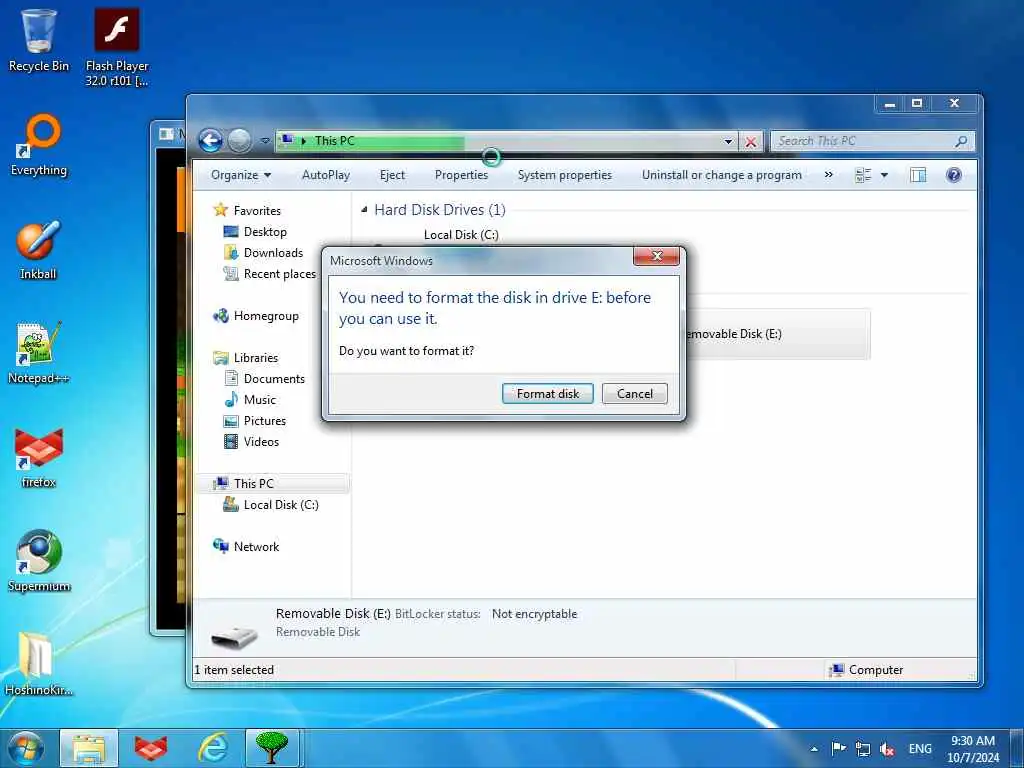Screen dimensions: 1024x768
Task: Click Explorer's forward navigation arrow
Action: click(240, 140)
